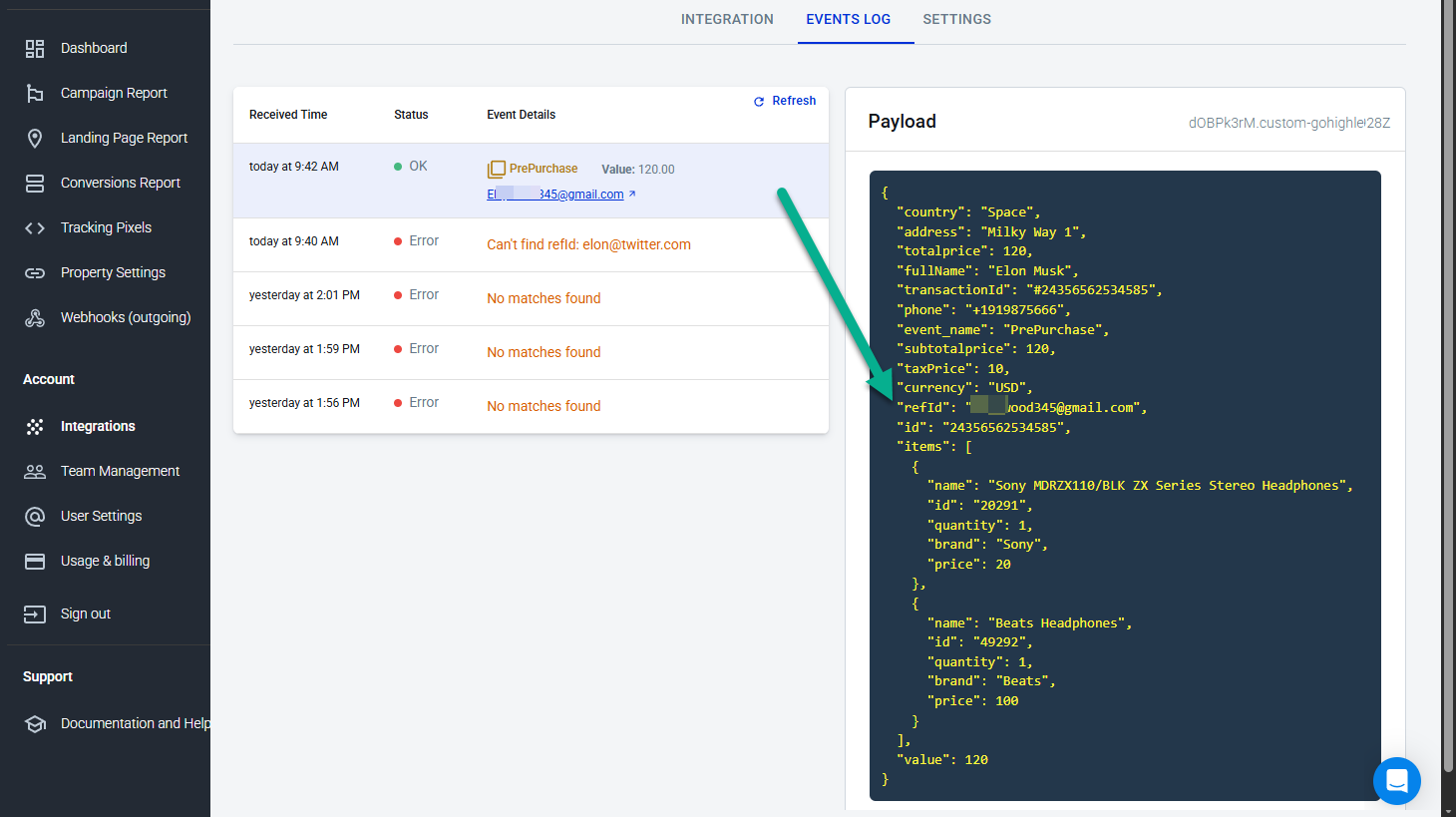Navigate to Tracking Pixels

tap(105, 227)
